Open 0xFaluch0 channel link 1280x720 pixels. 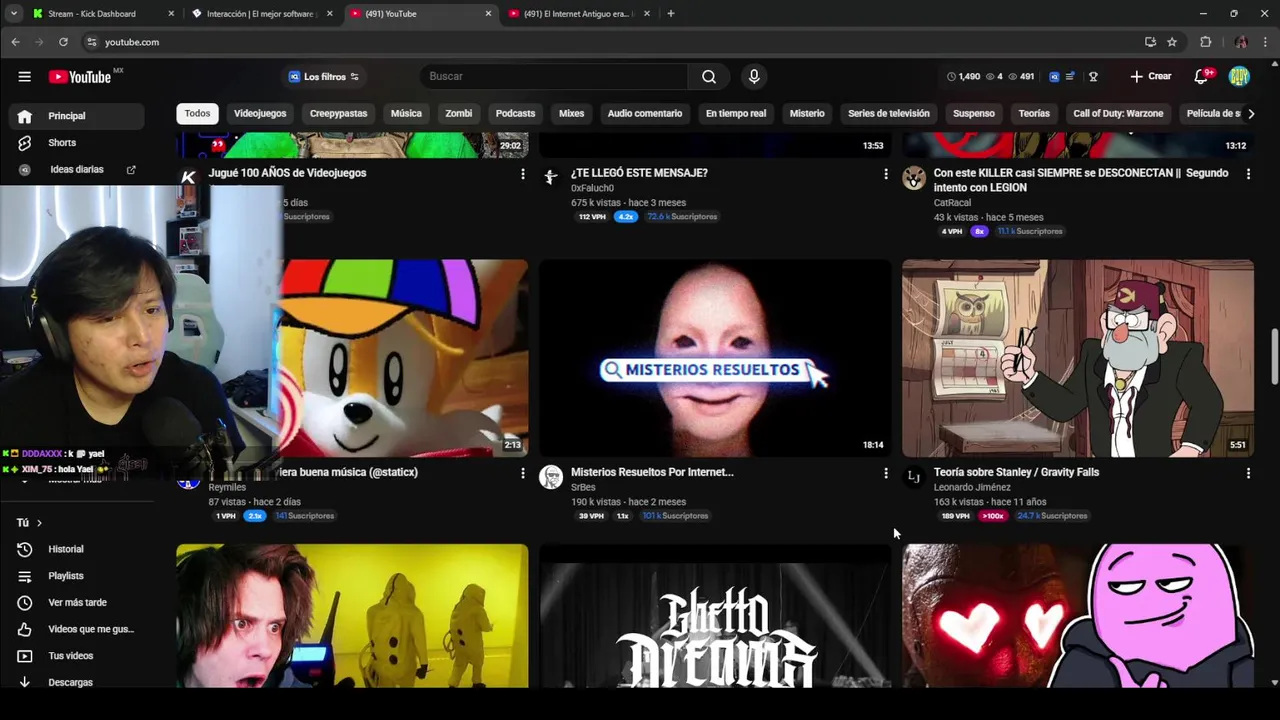point(592,188)
